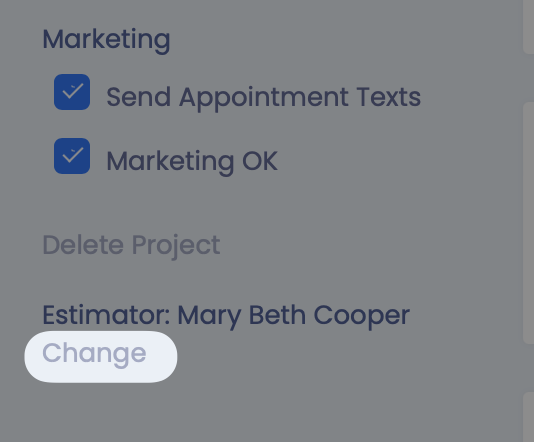Uncheck the Marketing OK checkbox
Screen dimensions: 534x442
pos(72,156)
